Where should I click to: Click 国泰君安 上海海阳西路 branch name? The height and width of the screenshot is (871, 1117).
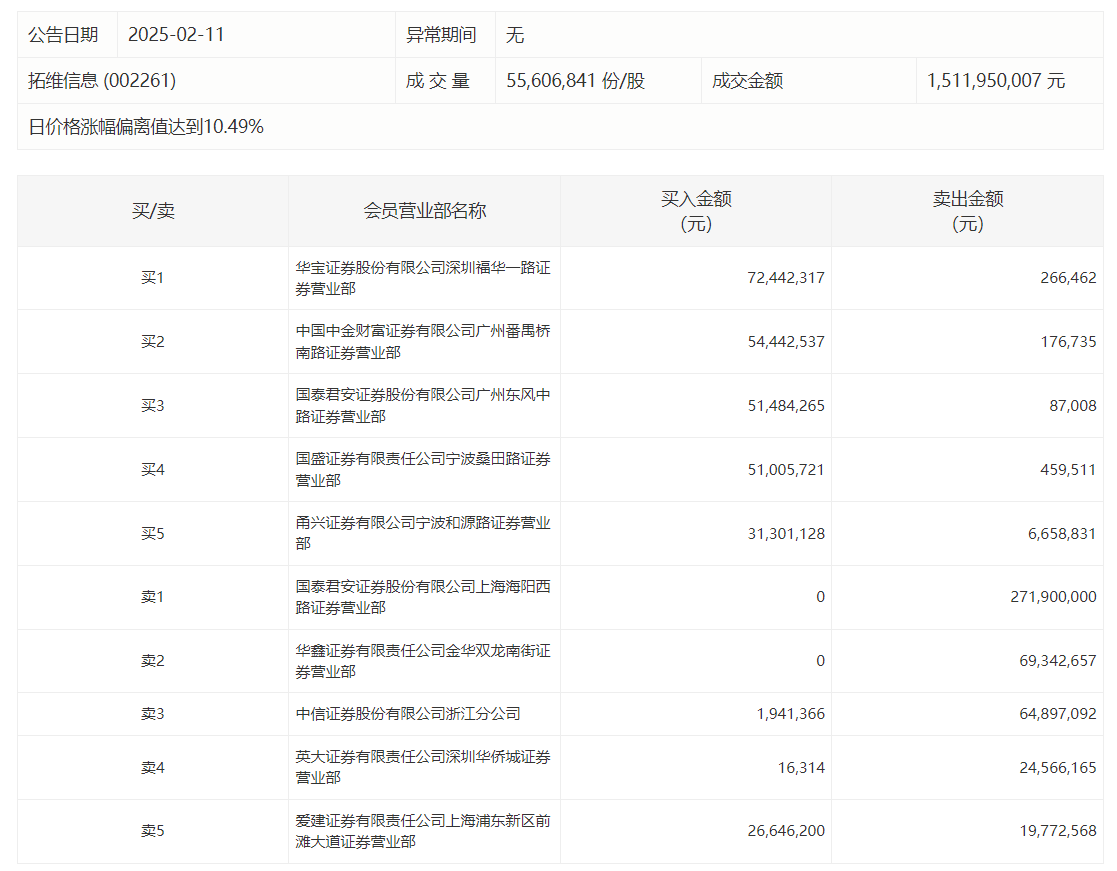point(423,597)
